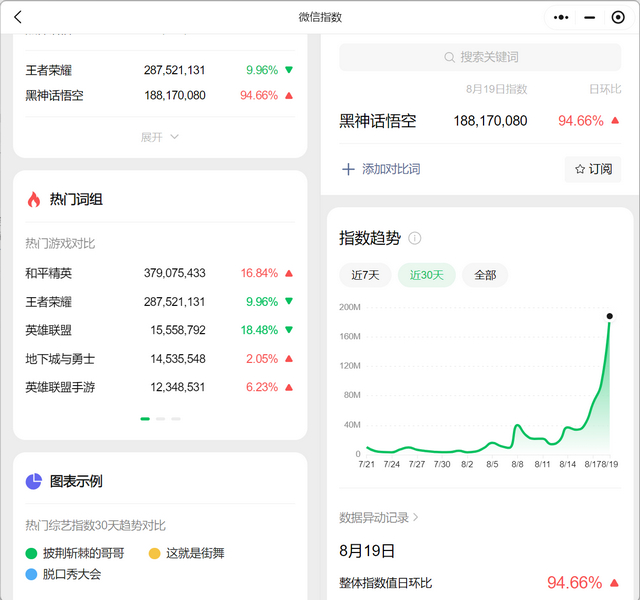Click the 16.84% change value
Viewport: 640px width, 600px height.
coord(259,273)
